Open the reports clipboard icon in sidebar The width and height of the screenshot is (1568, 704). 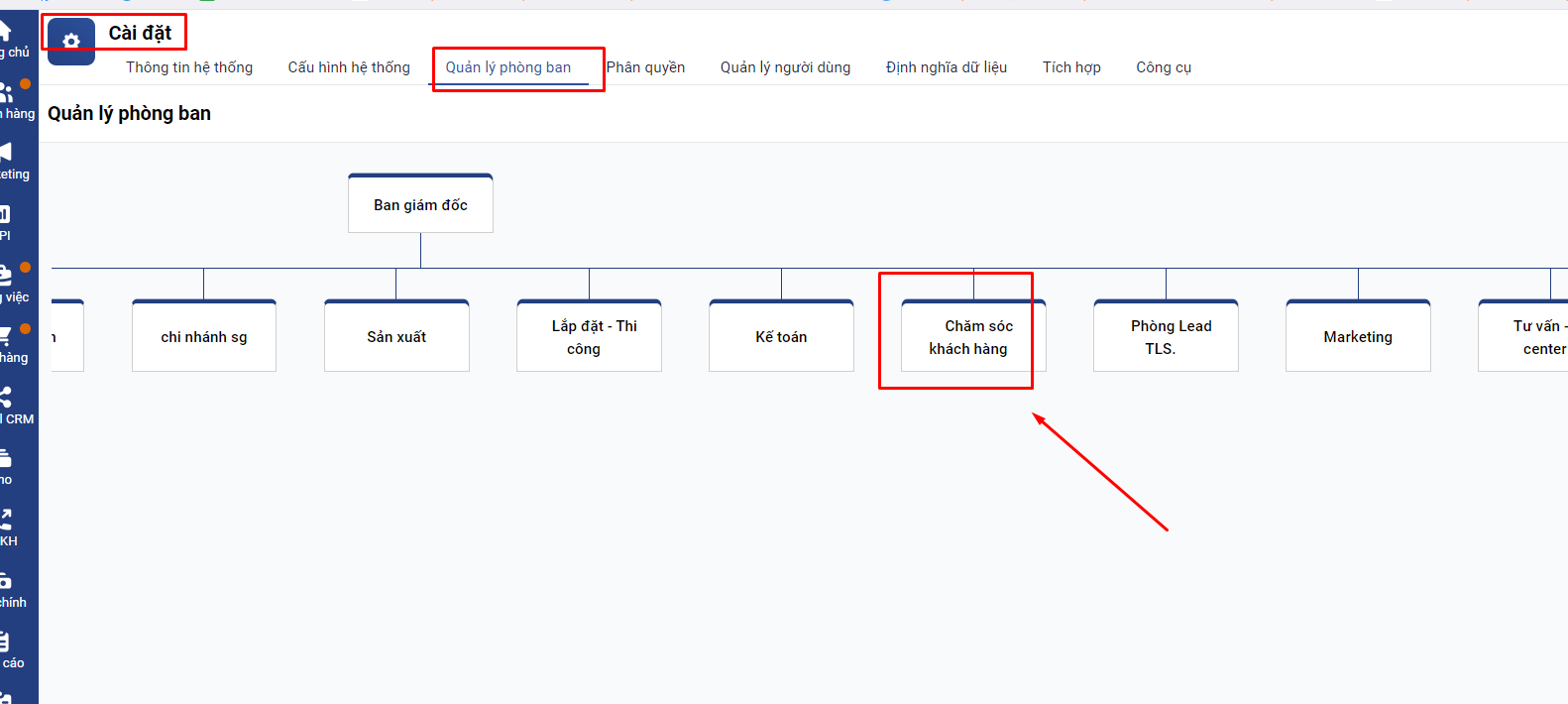coord(6,643)
